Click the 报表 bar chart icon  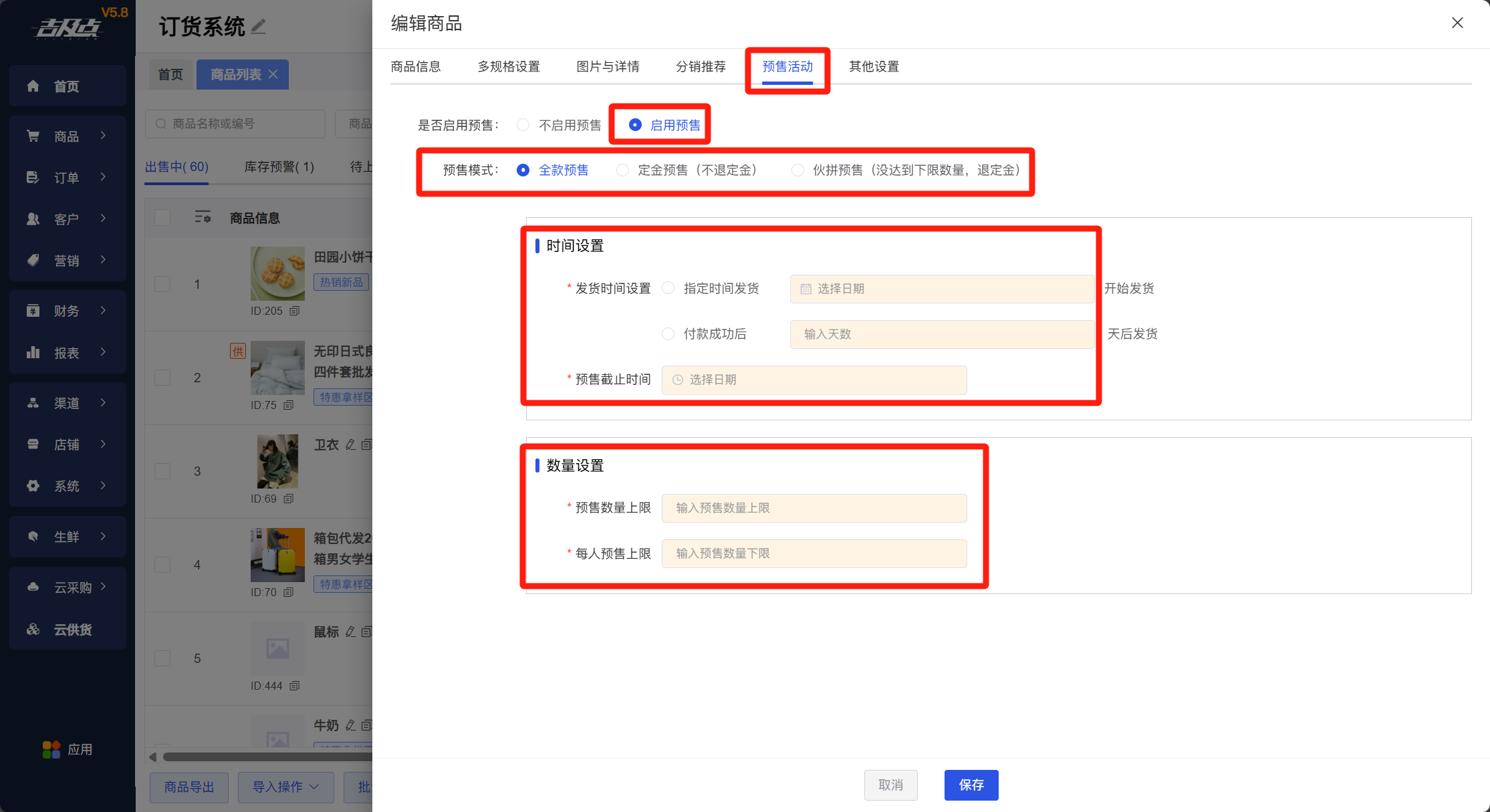point(33,352)
